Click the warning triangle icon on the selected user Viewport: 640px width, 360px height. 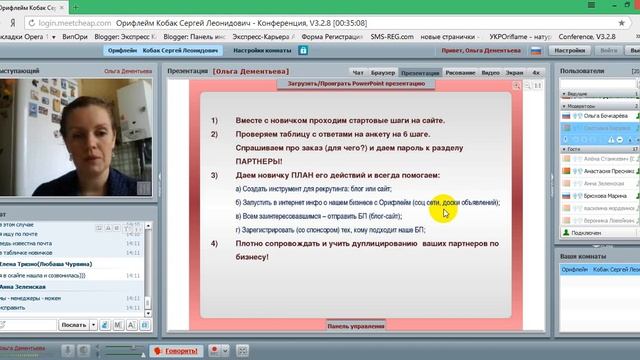[611, 140]
